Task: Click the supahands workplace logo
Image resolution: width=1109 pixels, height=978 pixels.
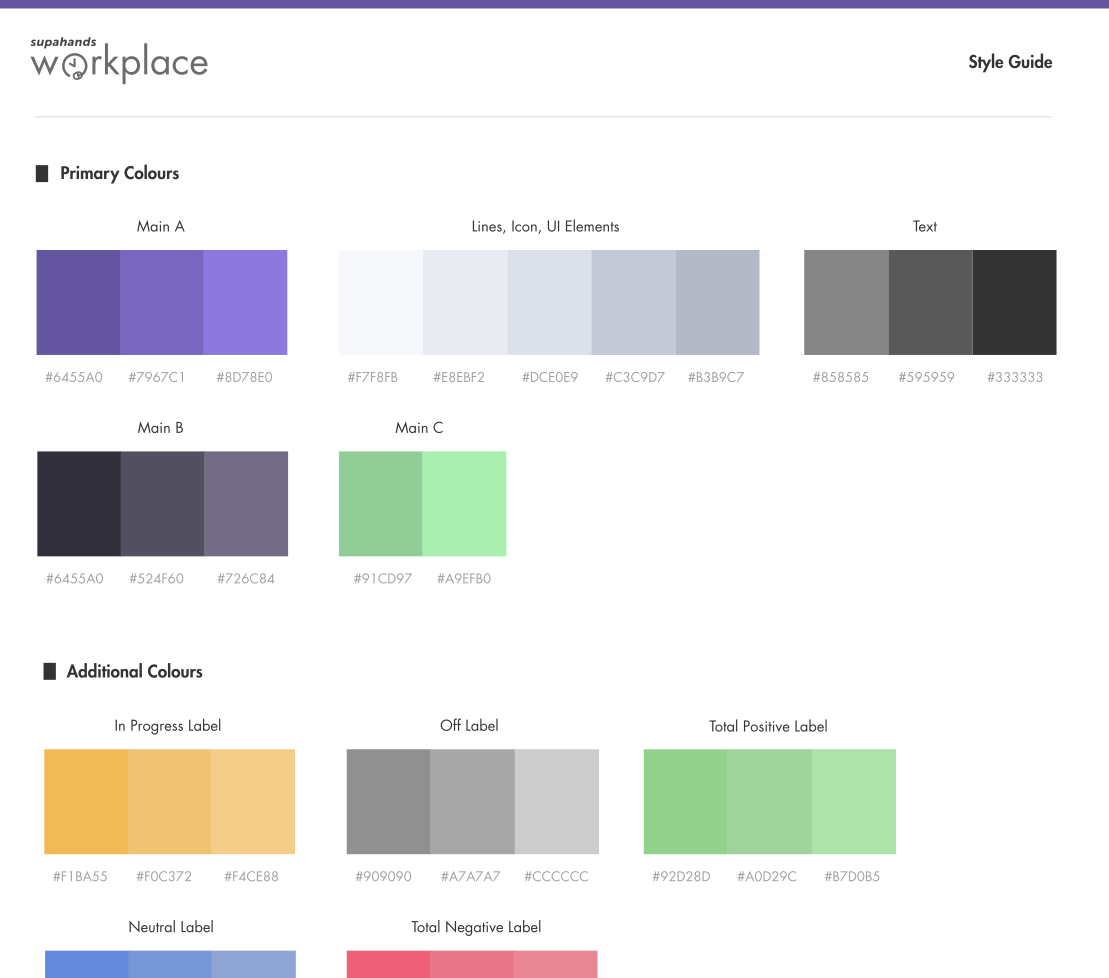Action: coord(119,60)
